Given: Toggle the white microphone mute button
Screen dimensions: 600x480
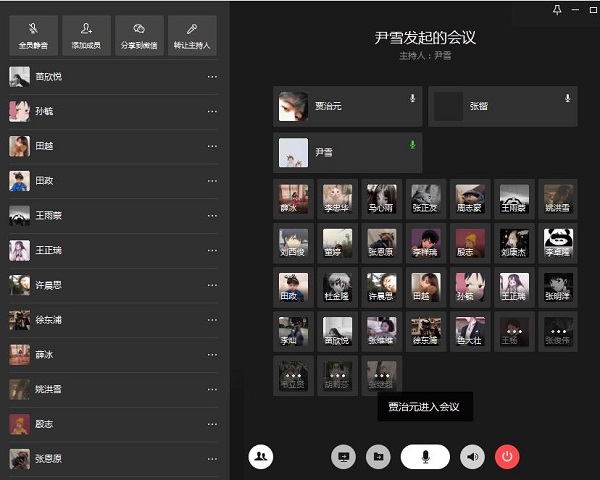Looking at the screenshot, I should pos(425,456).
